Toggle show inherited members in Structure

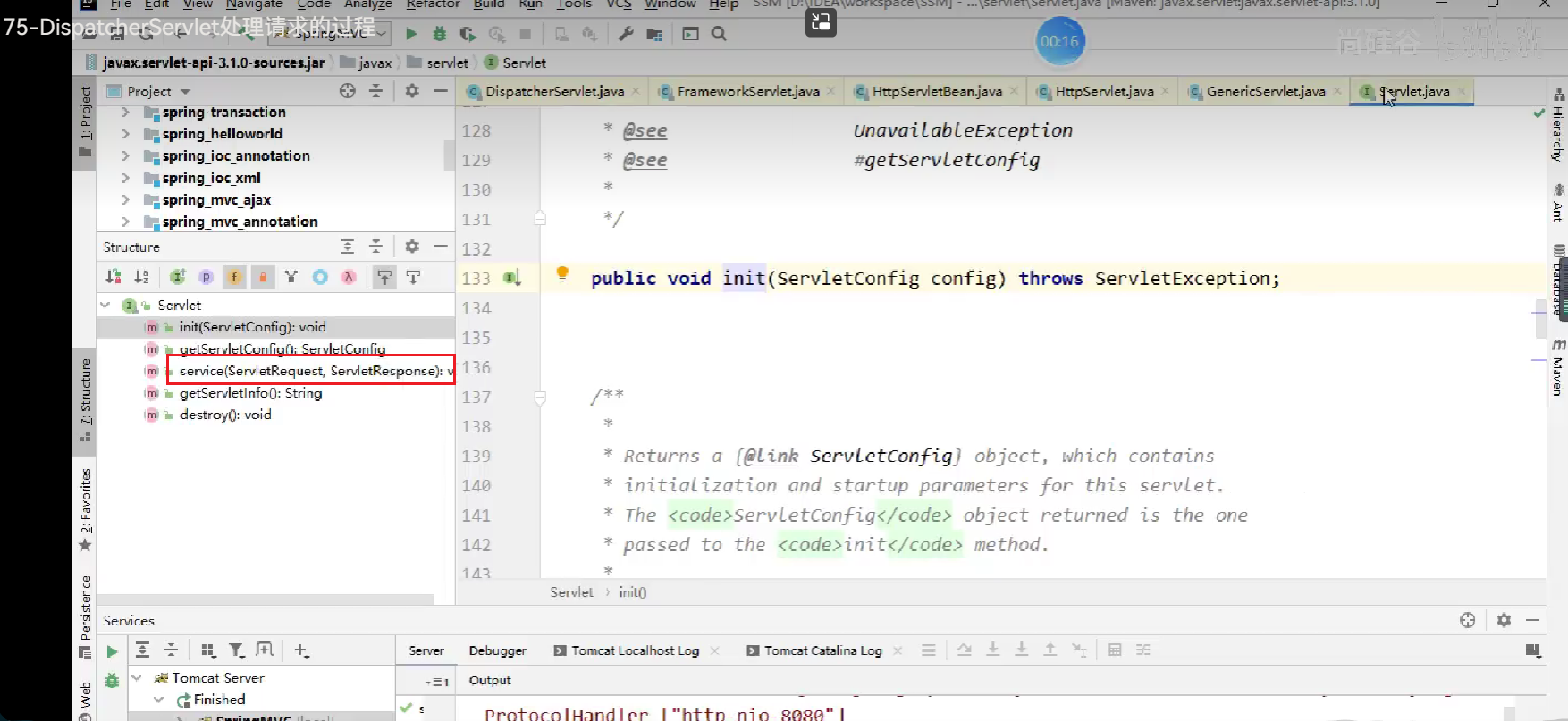click(177, 277)
